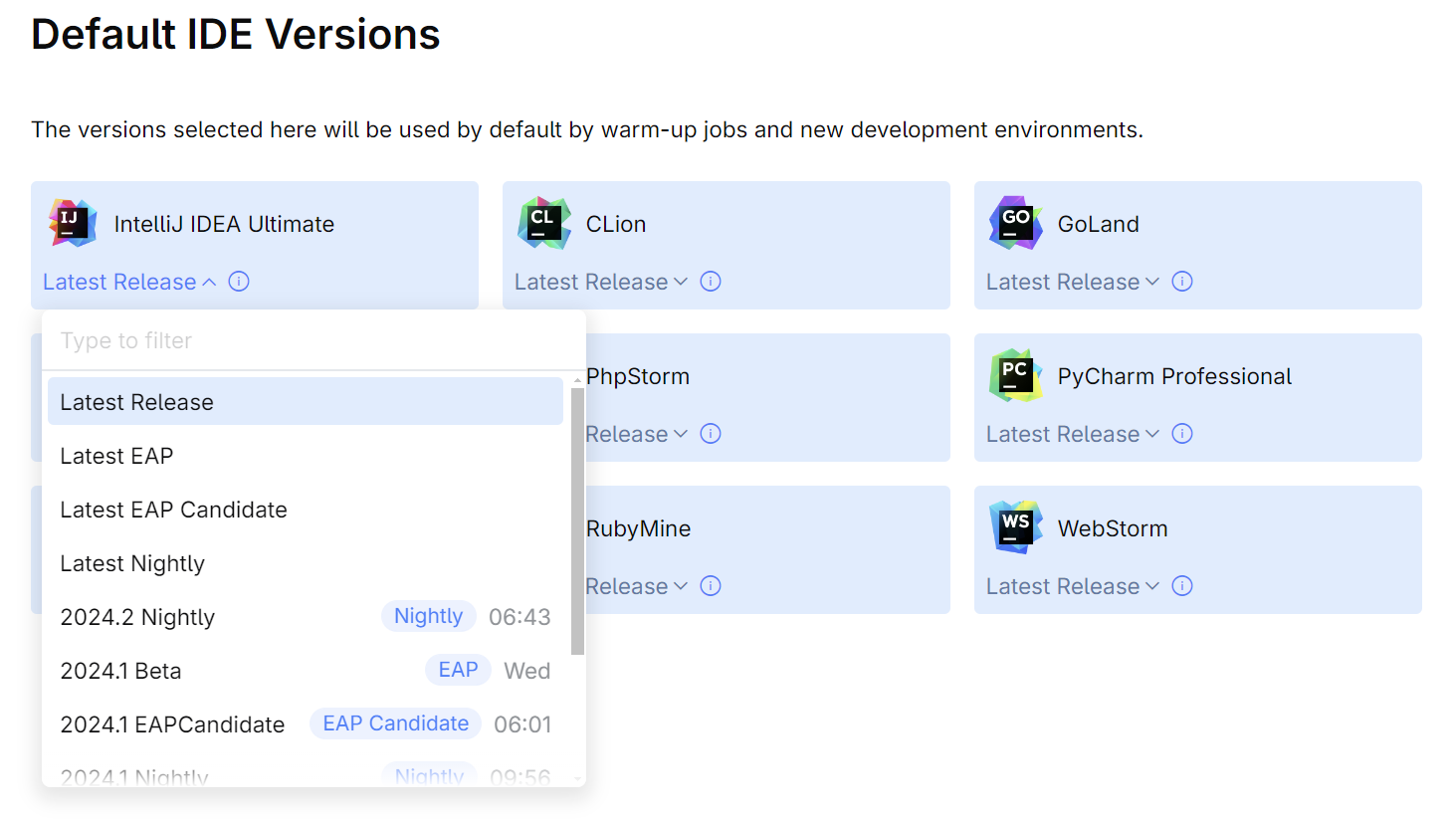Image resolution: width=1456 pixels, height=825 pixels.
Task: Expand WebStorm Latest Release version dropdown
Action: (1073, 587)
